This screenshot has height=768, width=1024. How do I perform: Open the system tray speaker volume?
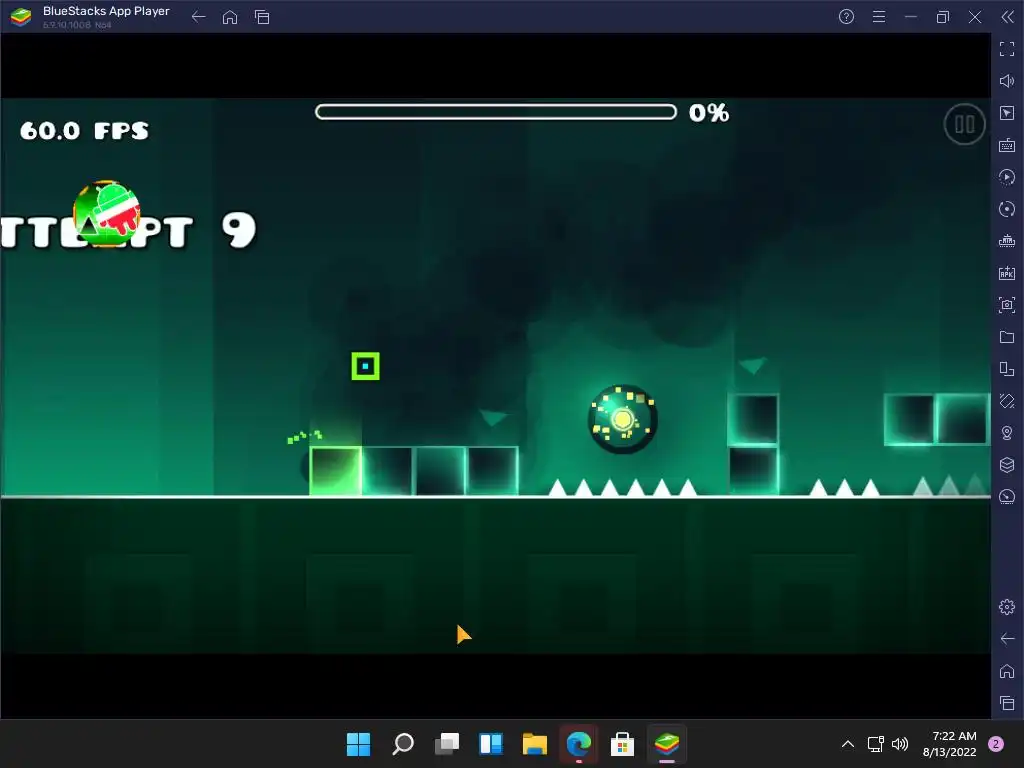pos(900,744)
